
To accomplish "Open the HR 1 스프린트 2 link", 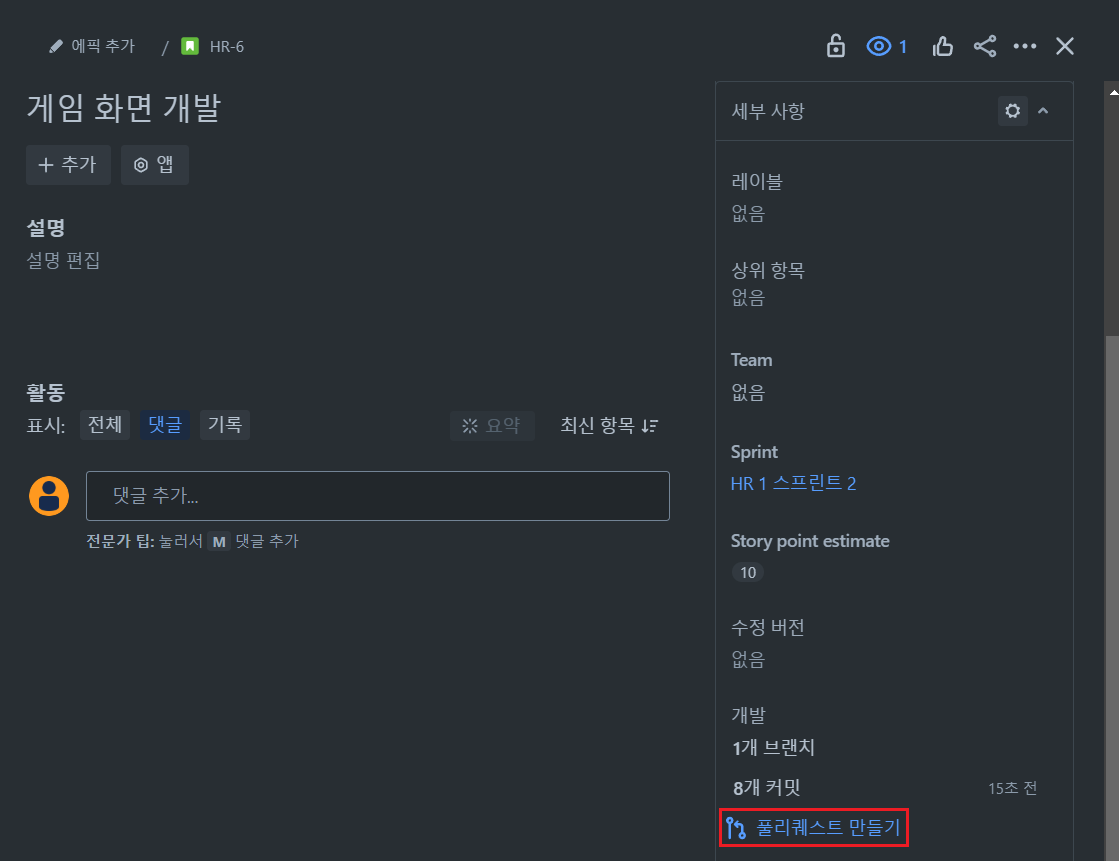I will coord(793,483).
